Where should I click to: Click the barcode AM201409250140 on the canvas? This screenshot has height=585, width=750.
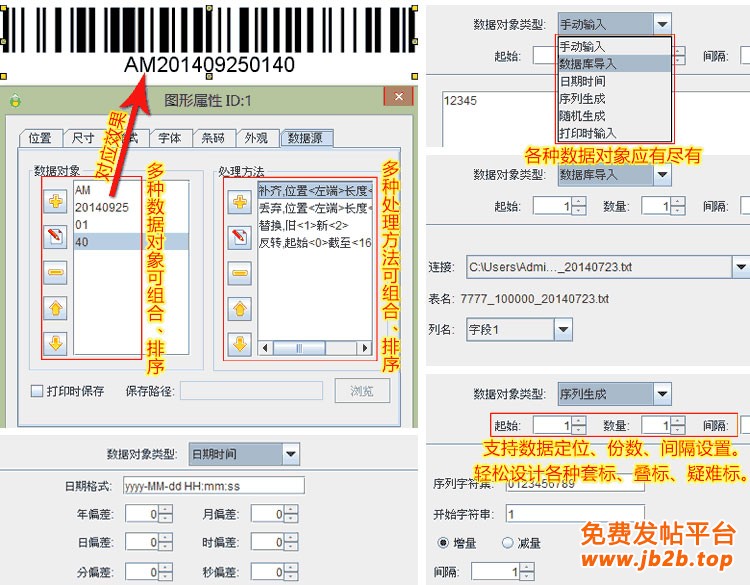click(209, 40)
